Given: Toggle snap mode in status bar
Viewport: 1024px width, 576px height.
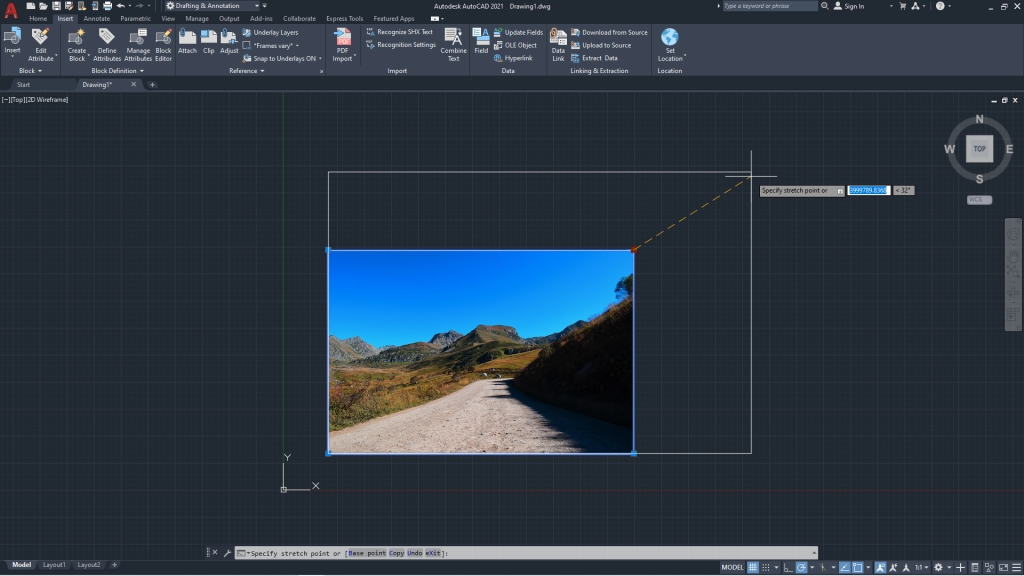Looking at the screenshot, I should [766, 567].
